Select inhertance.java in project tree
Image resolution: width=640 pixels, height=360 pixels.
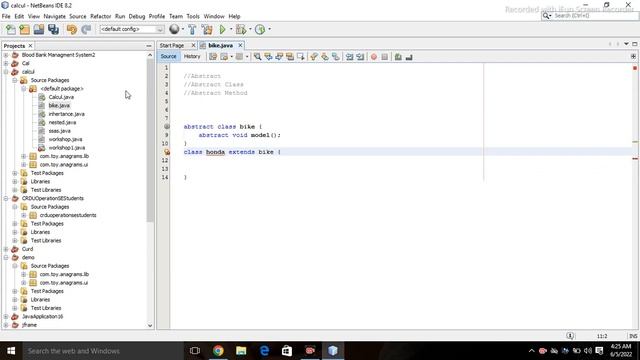(67, 114)
